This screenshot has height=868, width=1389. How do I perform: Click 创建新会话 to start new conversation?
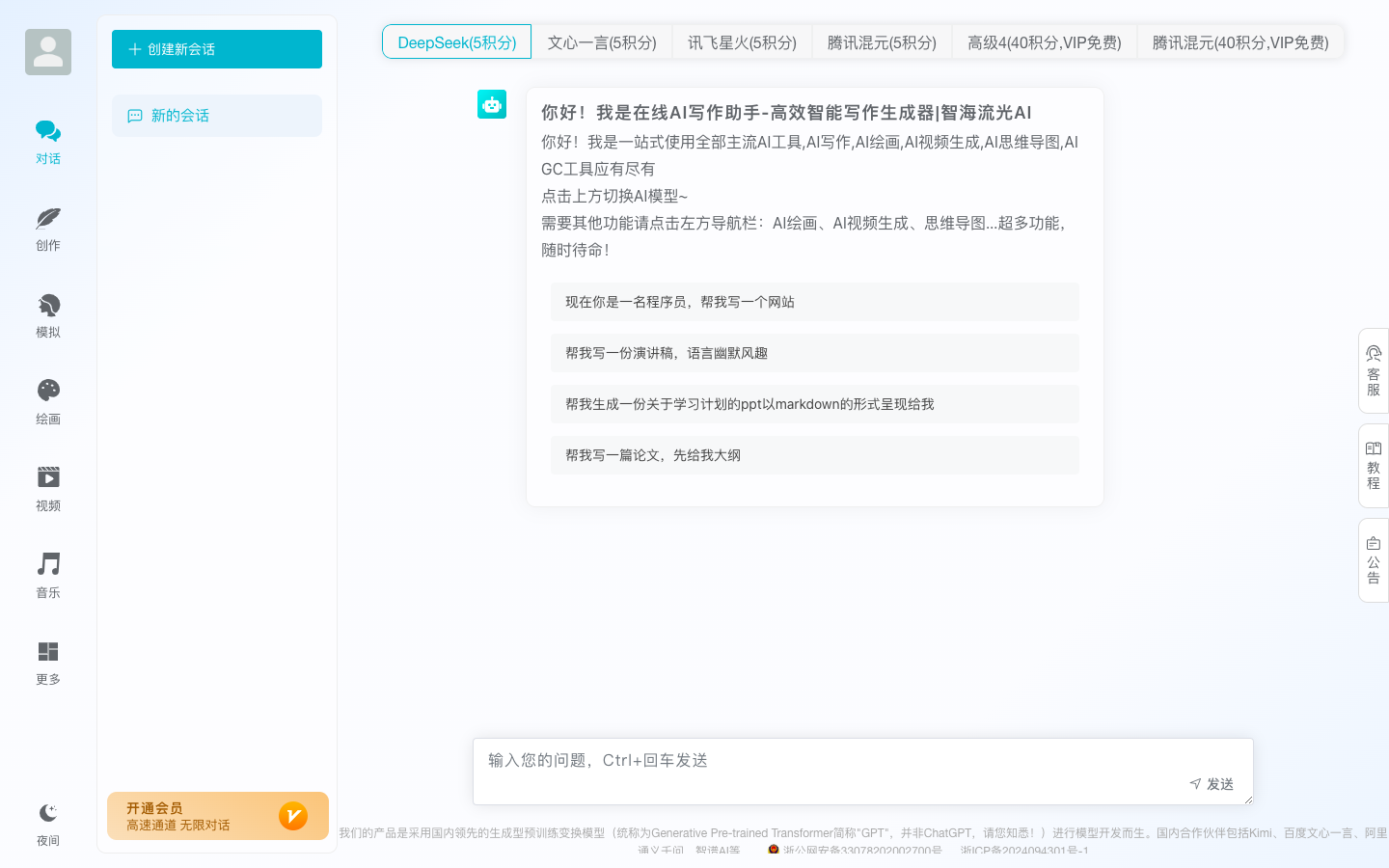pos(216,49)
